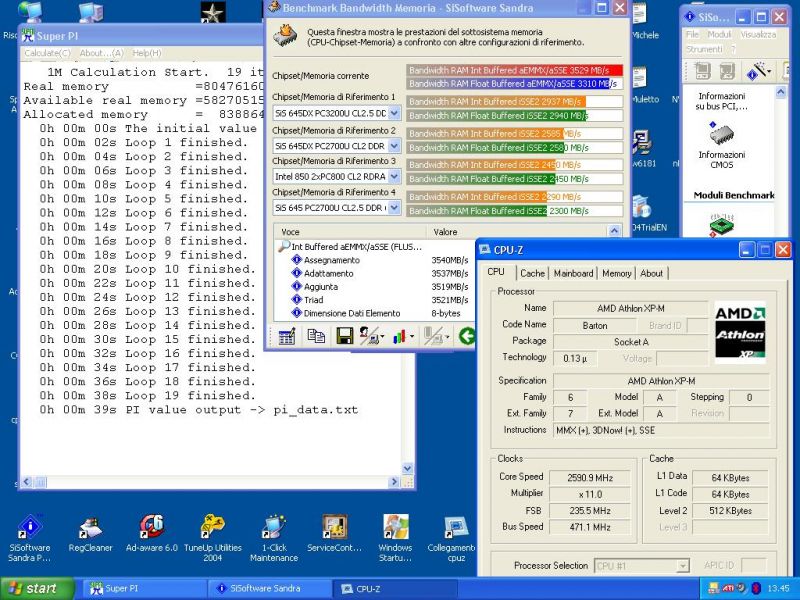Viewport: 800px width, 600px height.
Task: Click the Int Buffered magnifier icon in results list
Action: click(x=284, y=247)
